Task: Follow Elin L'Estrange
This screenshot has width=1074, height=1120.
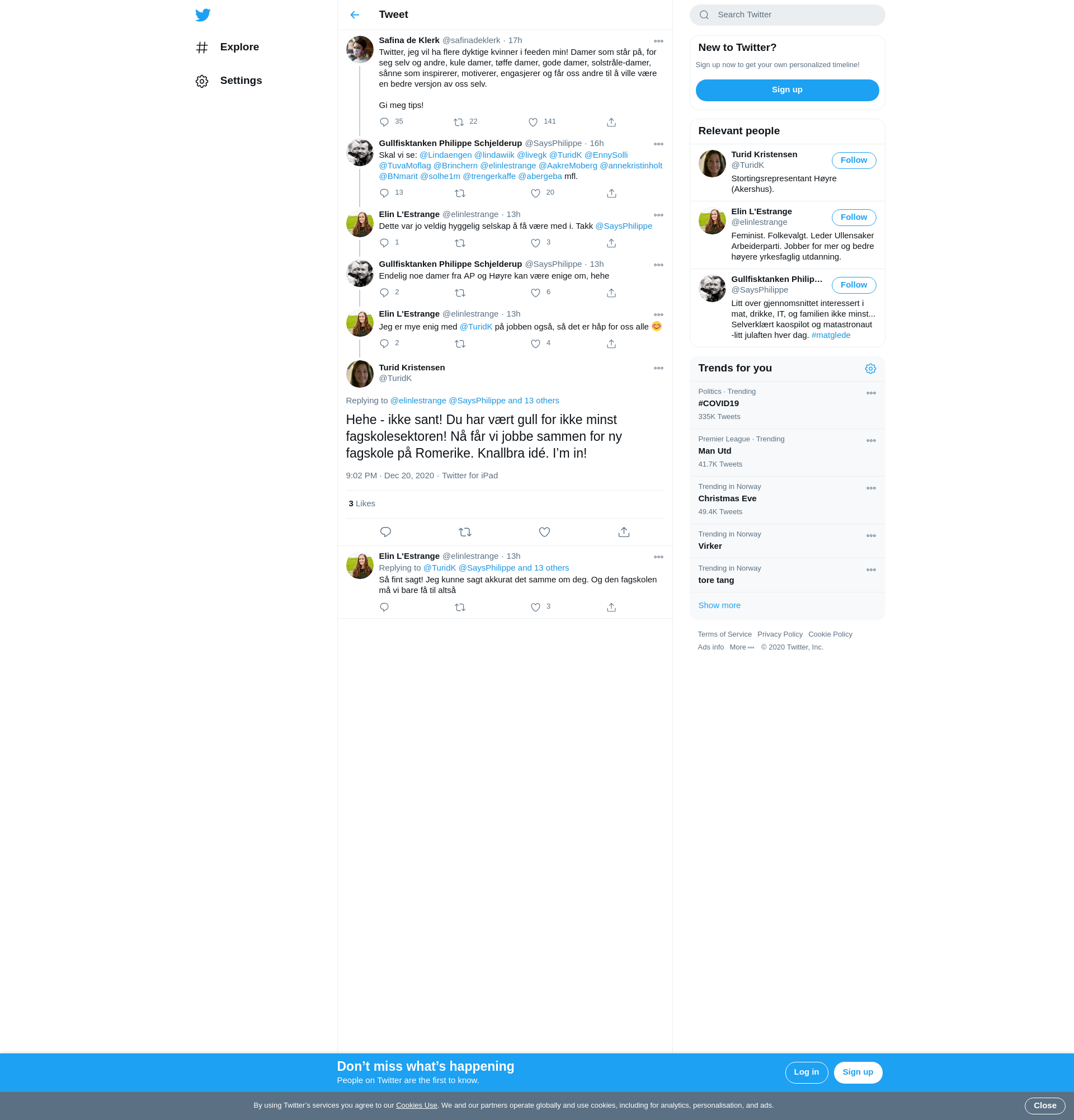Action: (x=854, y=218)
